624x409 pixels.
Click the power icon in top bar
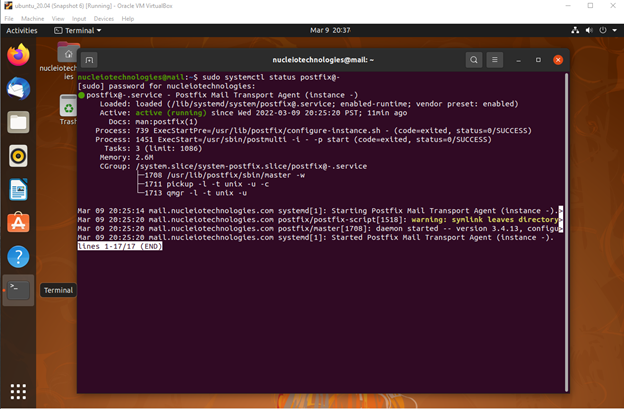[603, 30]
